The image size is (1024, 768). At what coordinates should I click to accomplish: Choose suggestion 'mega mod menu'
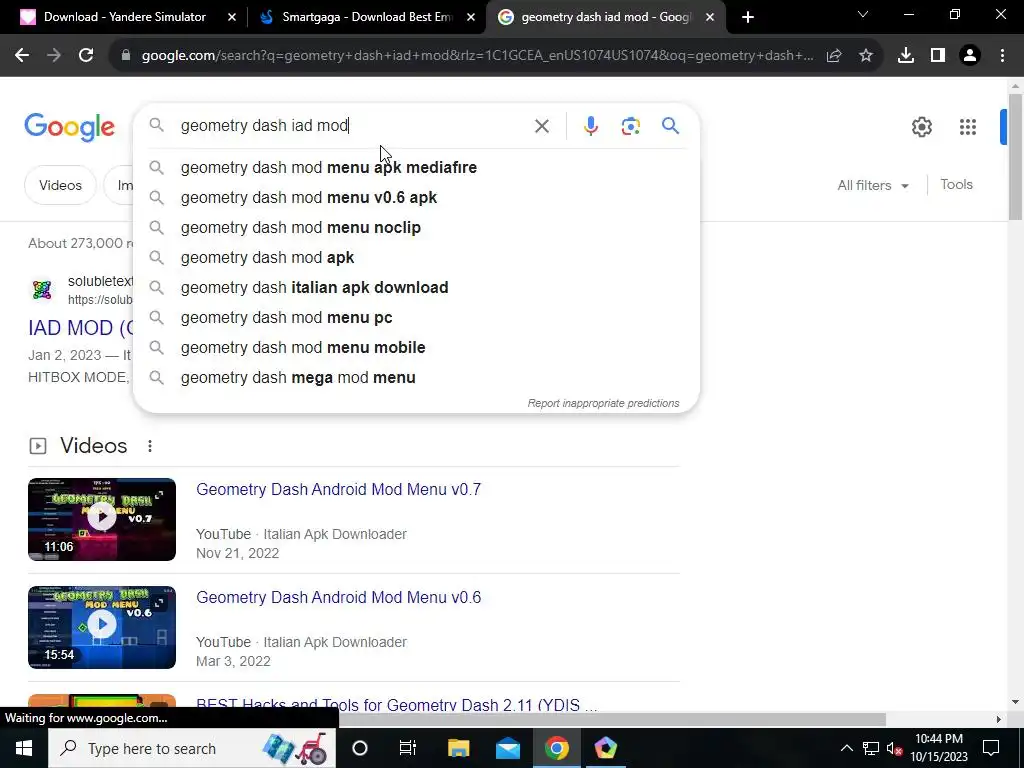(x=417, y=378)
